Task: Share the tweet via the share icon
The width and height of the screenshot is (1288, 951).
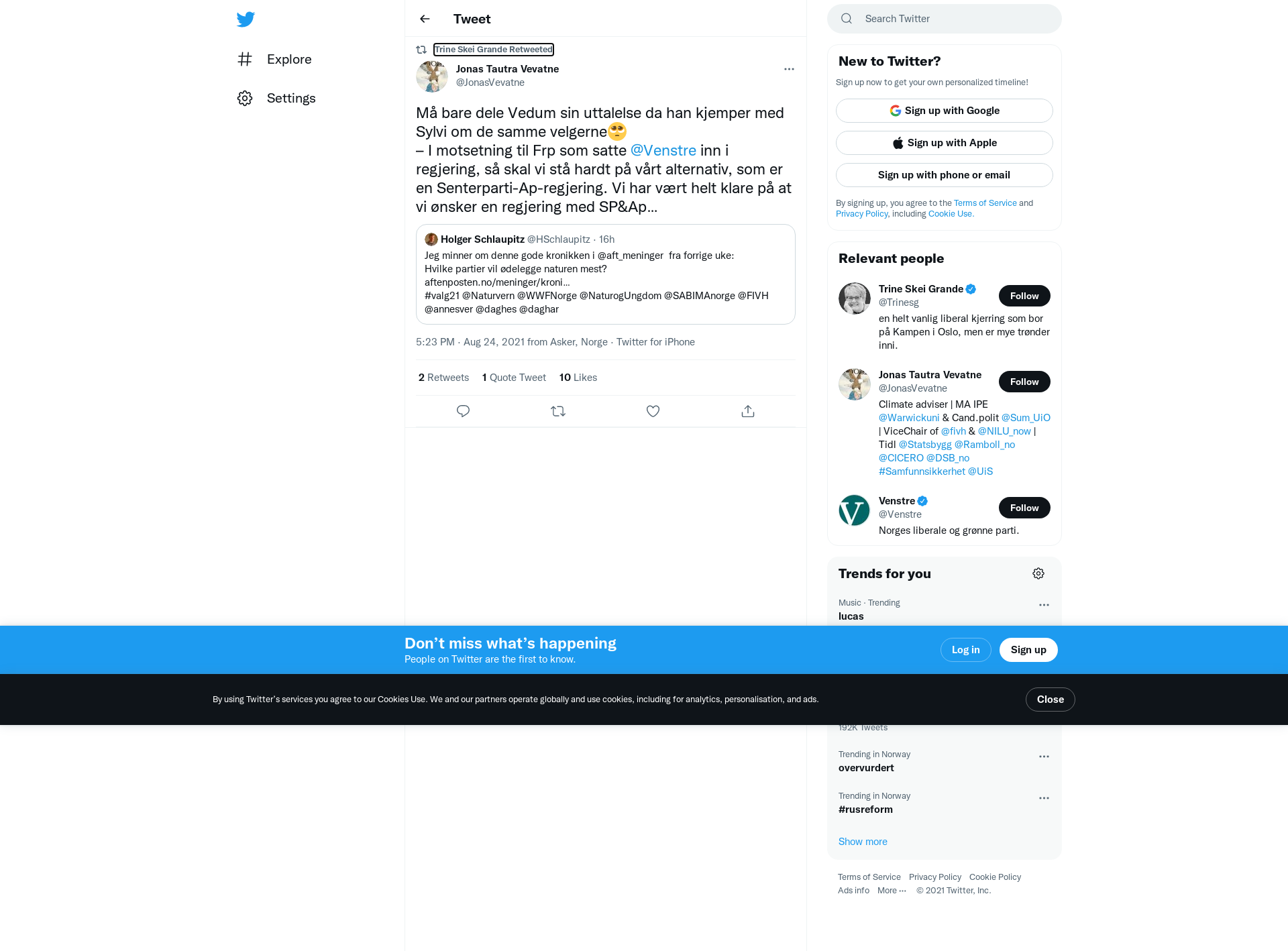Action: coord(748,411)
